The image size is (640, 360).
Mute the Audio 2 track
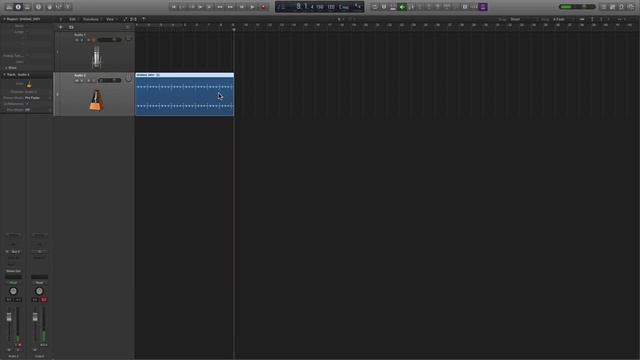[x=76, y=80]
